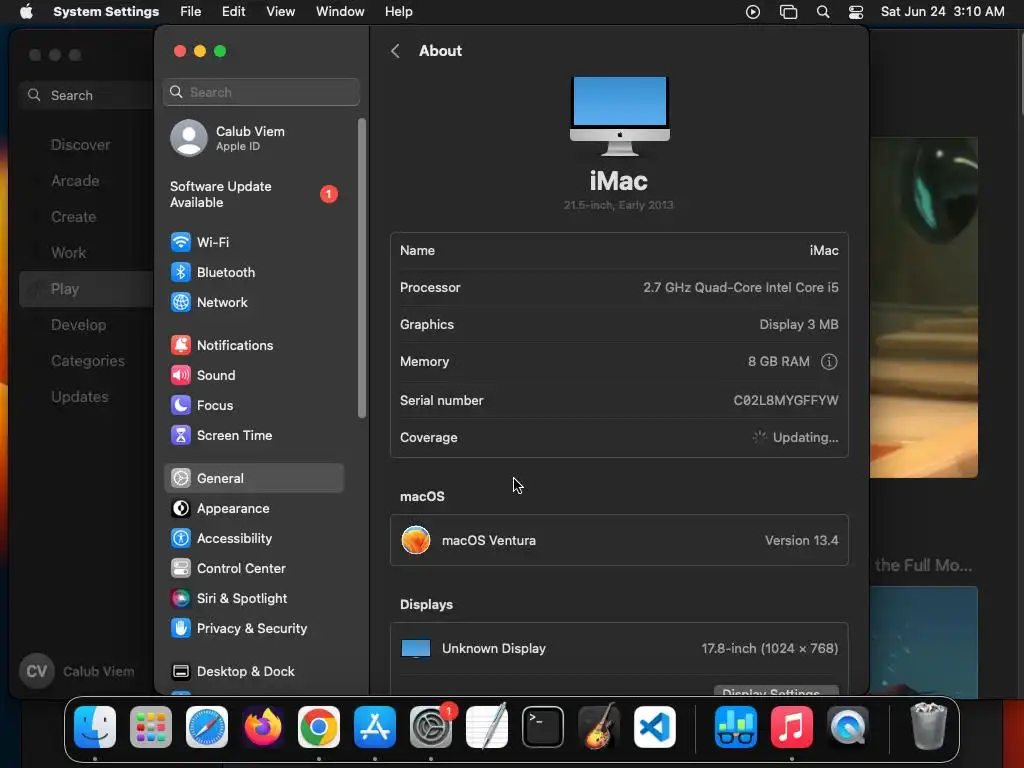Select Arcade in App Store sidebar
This screenshot has width=1024, height=768.
coord(75,181)
